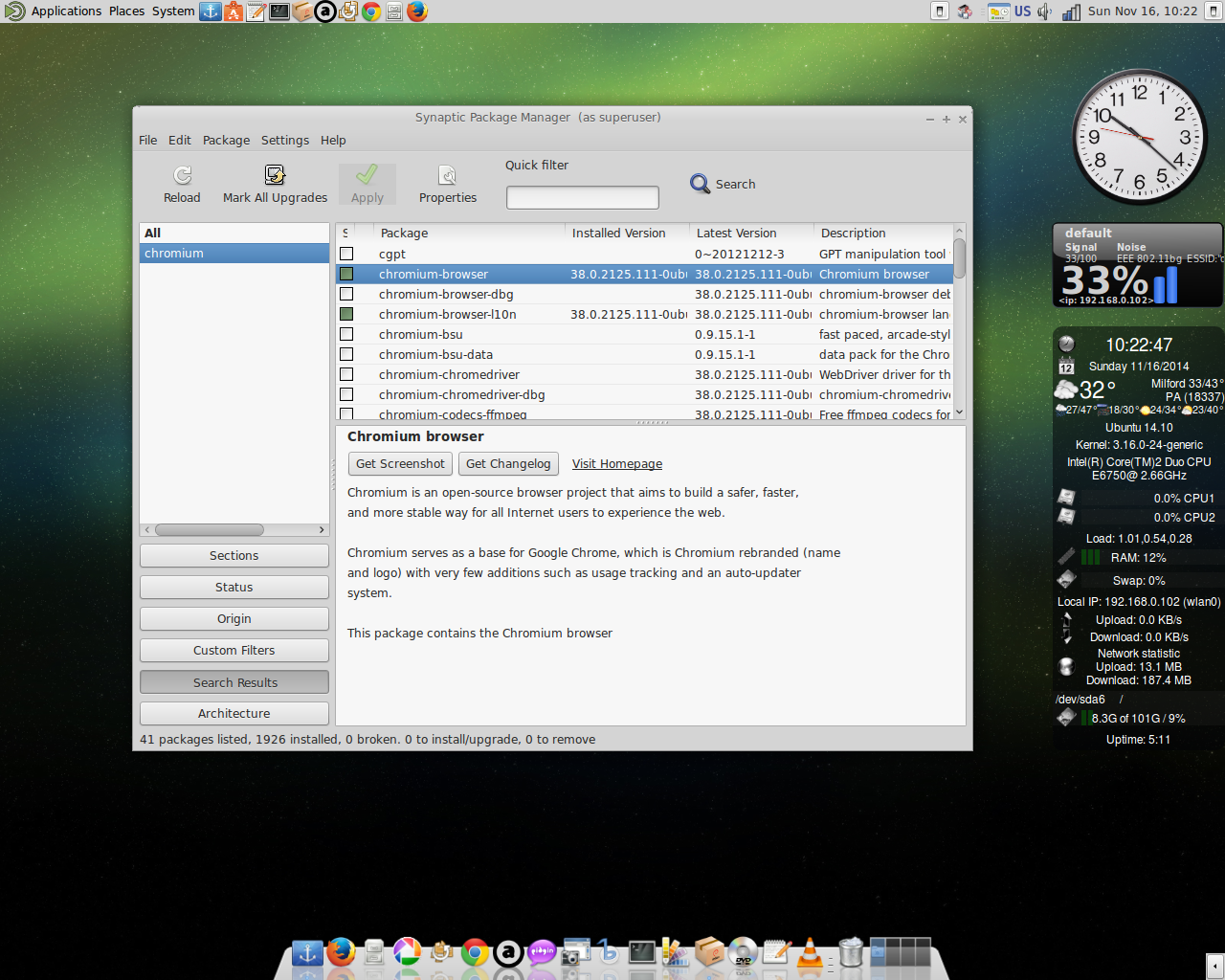Screen dimensions: 1225x980
Task: Toggle the chromium-browser-l10n status checkbox
Action: point(346,314)
